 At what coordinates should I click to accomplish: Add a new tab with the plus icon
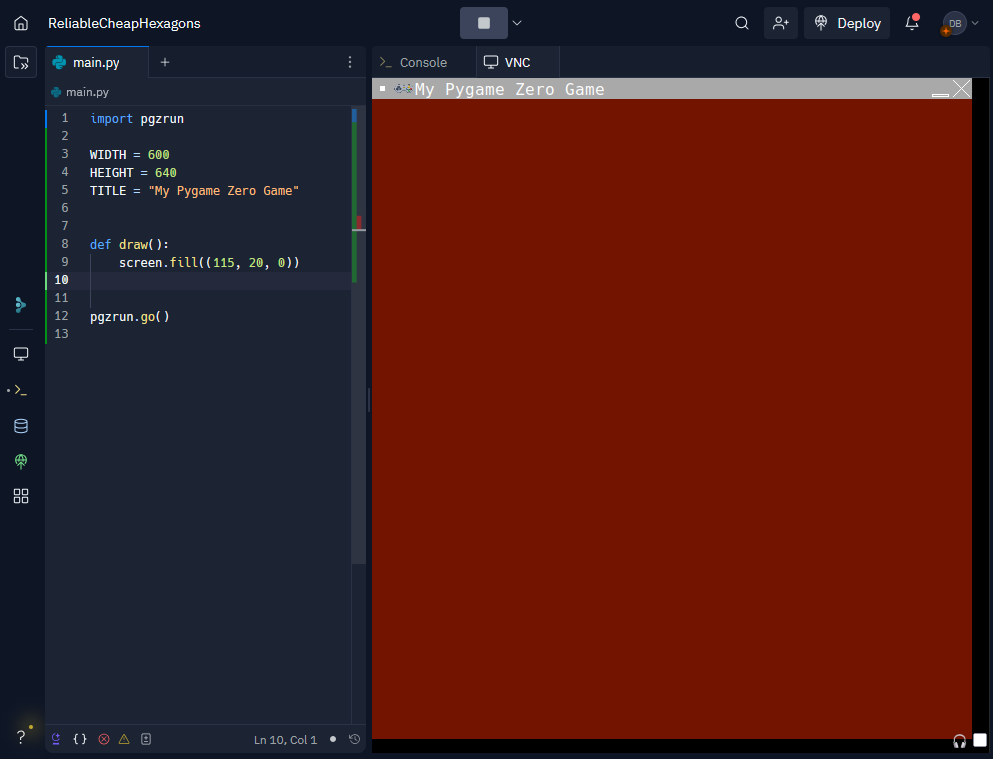(165, 62)
